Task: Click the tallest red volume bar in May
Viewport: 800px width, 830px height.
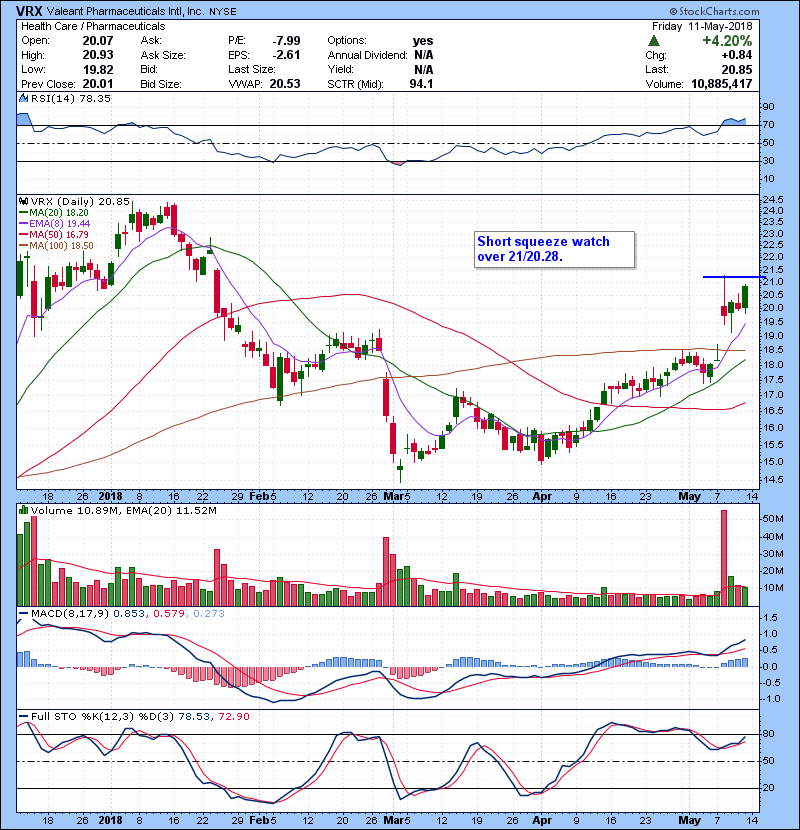Action: point(724,558)
